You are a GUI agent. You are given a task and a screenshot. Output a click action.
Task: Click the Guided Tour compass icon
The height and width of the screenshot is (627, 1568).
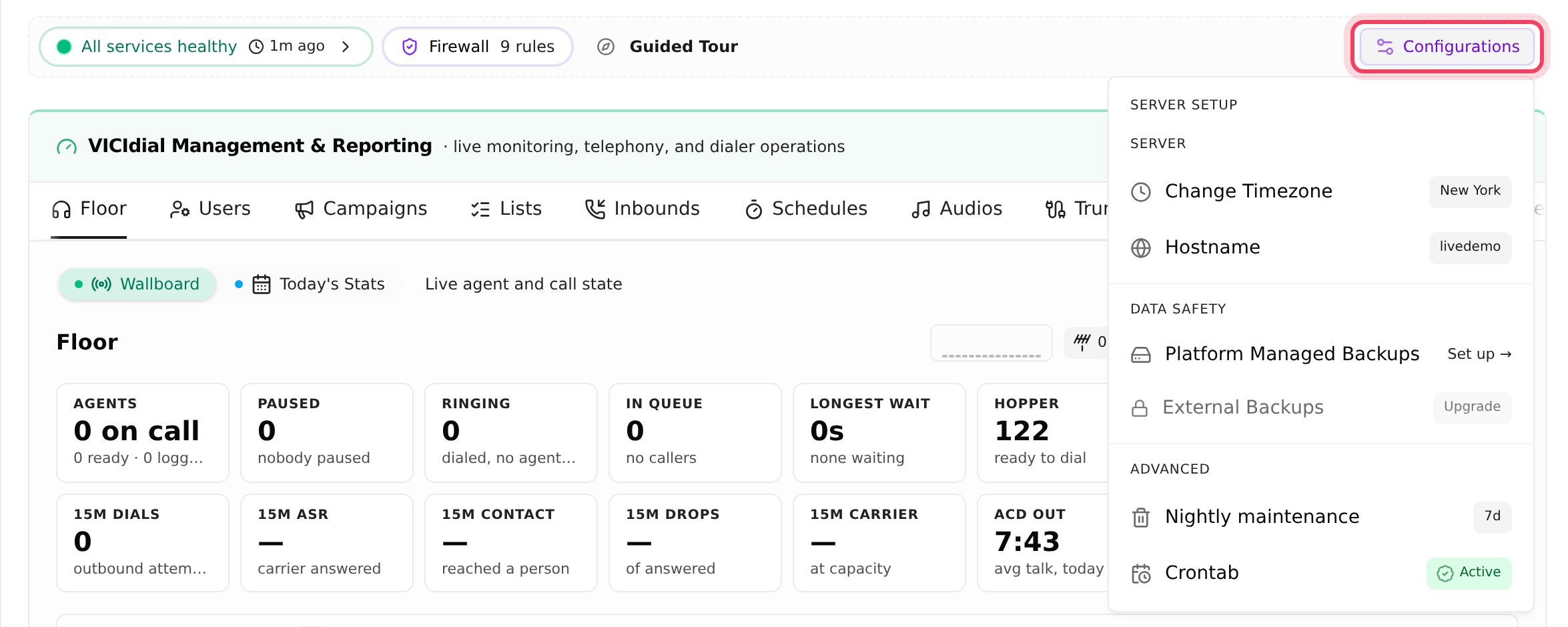(606, 47)
